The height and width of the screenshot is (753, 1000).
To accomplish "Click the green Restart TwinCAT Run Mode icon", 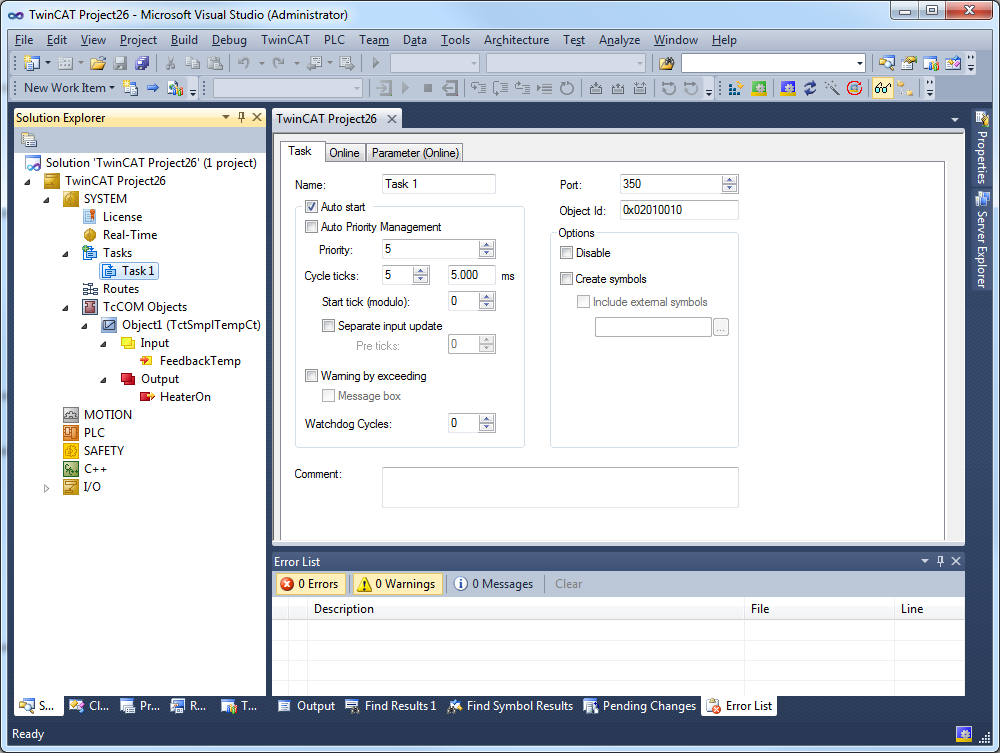I will [759, 88].
